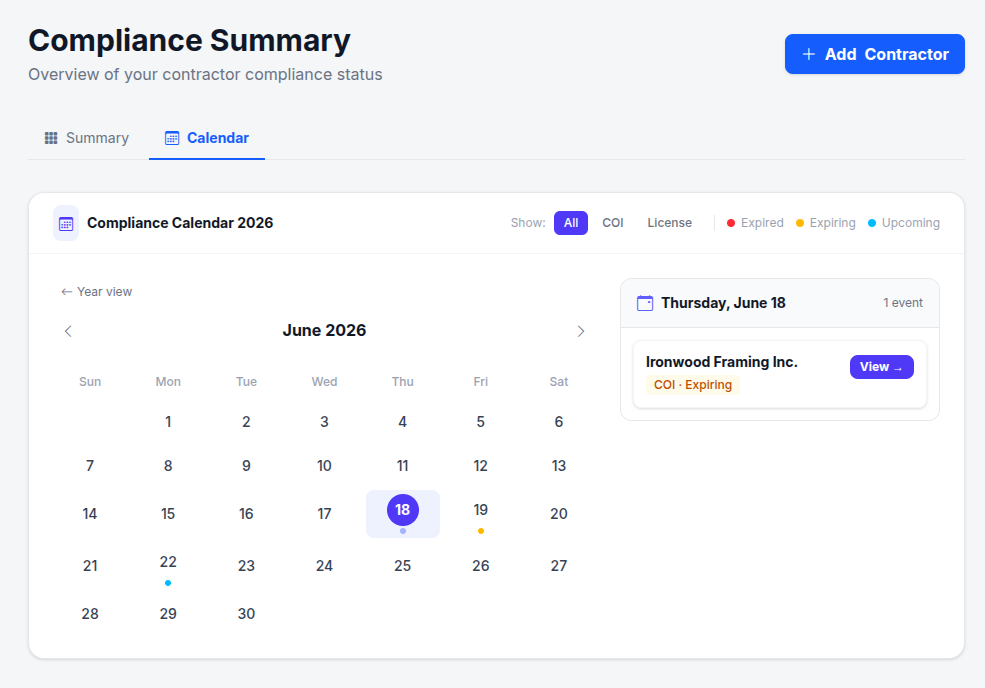Filter events by COI
Screen dimensions: 985x688
[612, 223]
